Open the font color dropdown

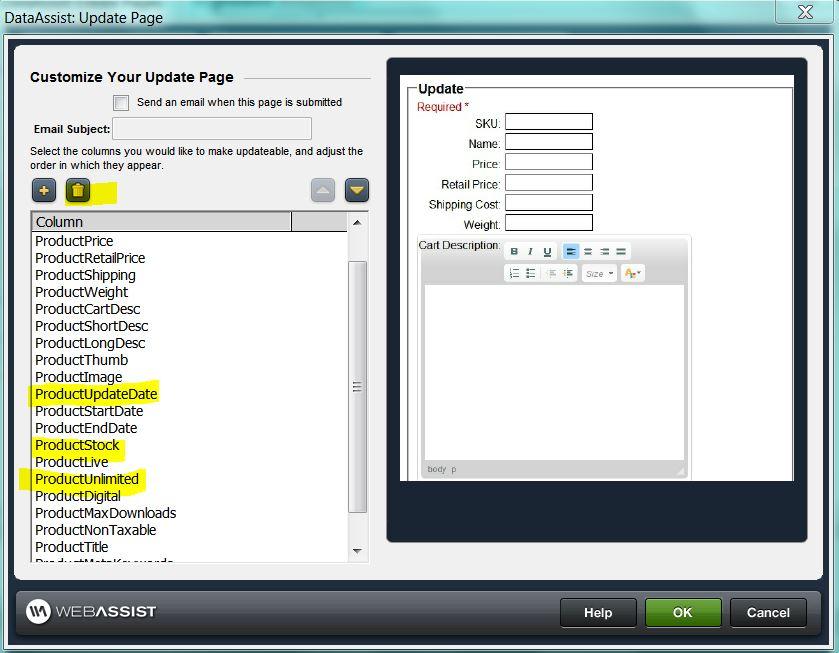pyautogui.click(x=631, y=273)
